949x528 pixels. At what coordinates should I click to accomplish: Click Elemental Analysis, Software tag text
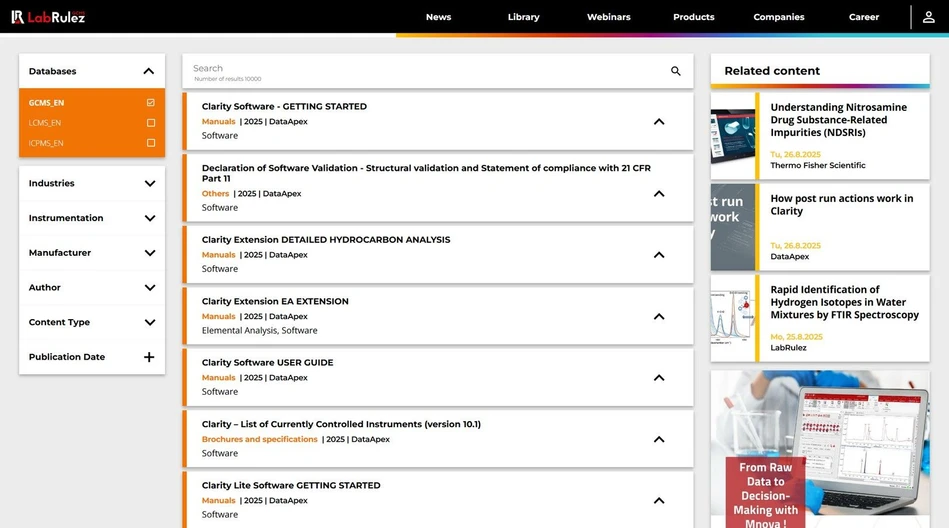click(x=259, y=331)
